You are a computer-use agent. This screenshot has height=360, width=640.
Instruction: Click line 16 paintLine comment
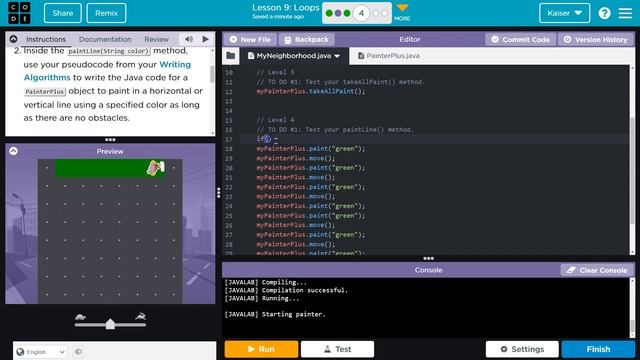[x=335, y=130]
